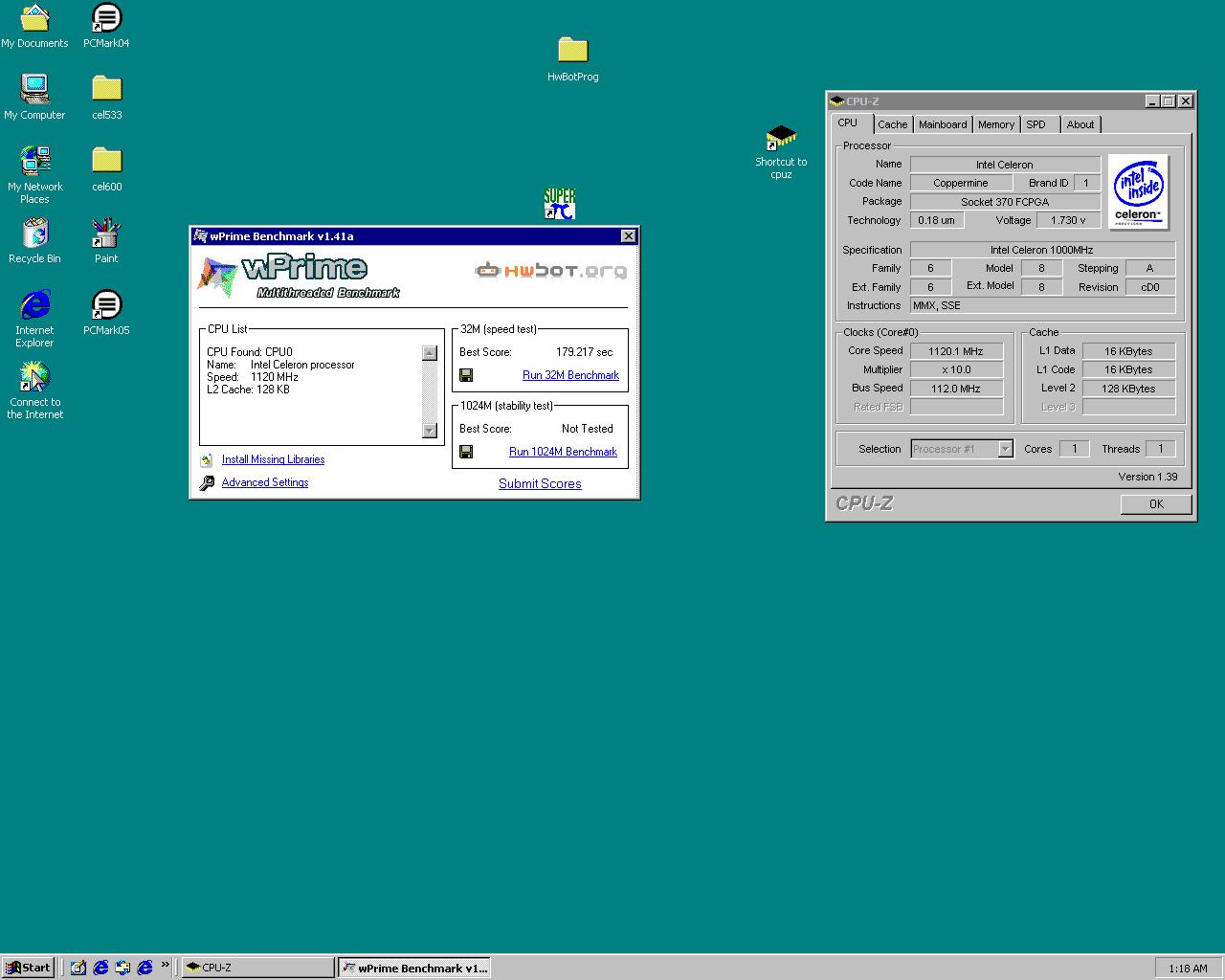Launch Outlook Express from the quick launch
This screenshot has width=1225, height=980.
[x=122, y=968]
